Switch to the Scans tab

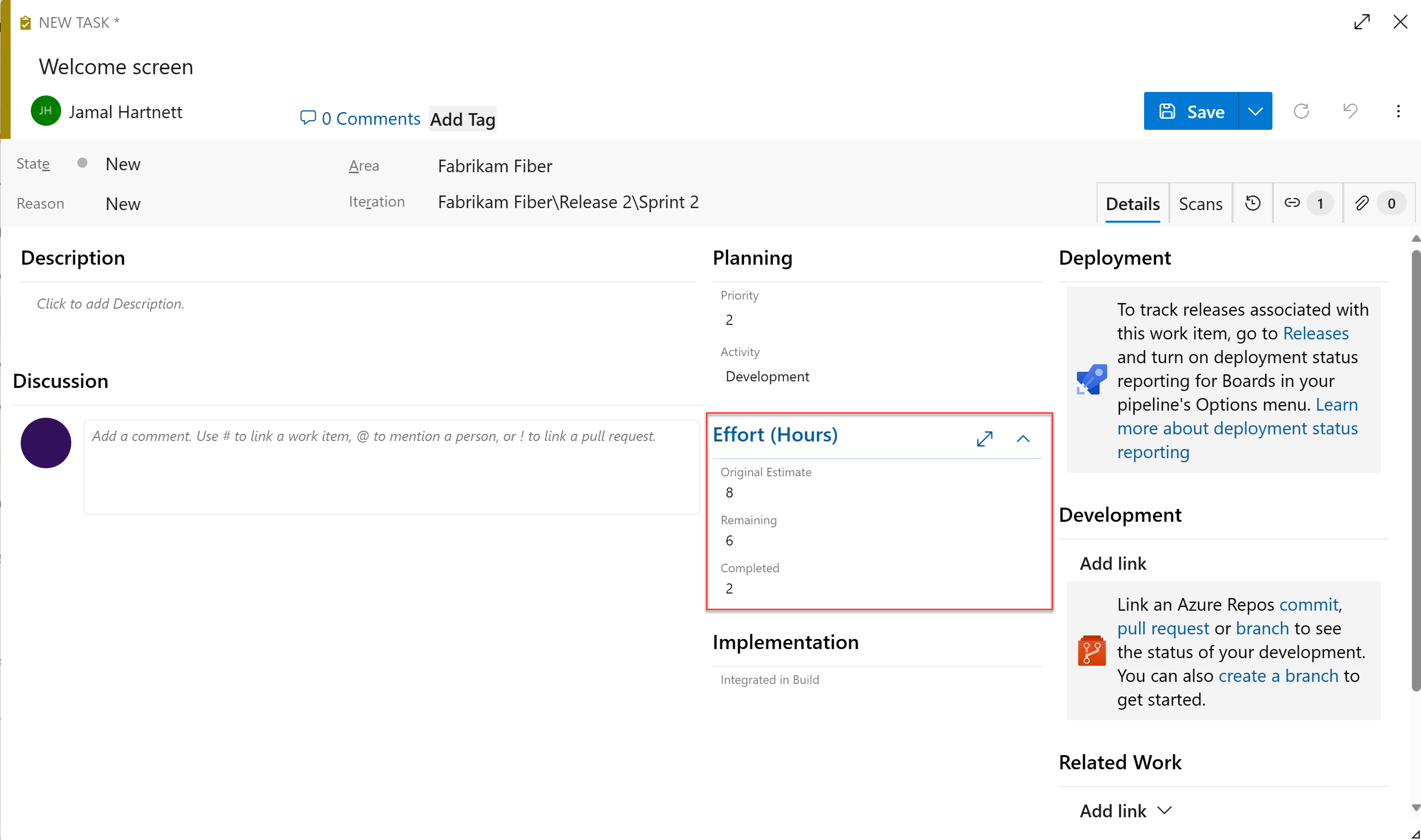click(x=1201, y=204)
